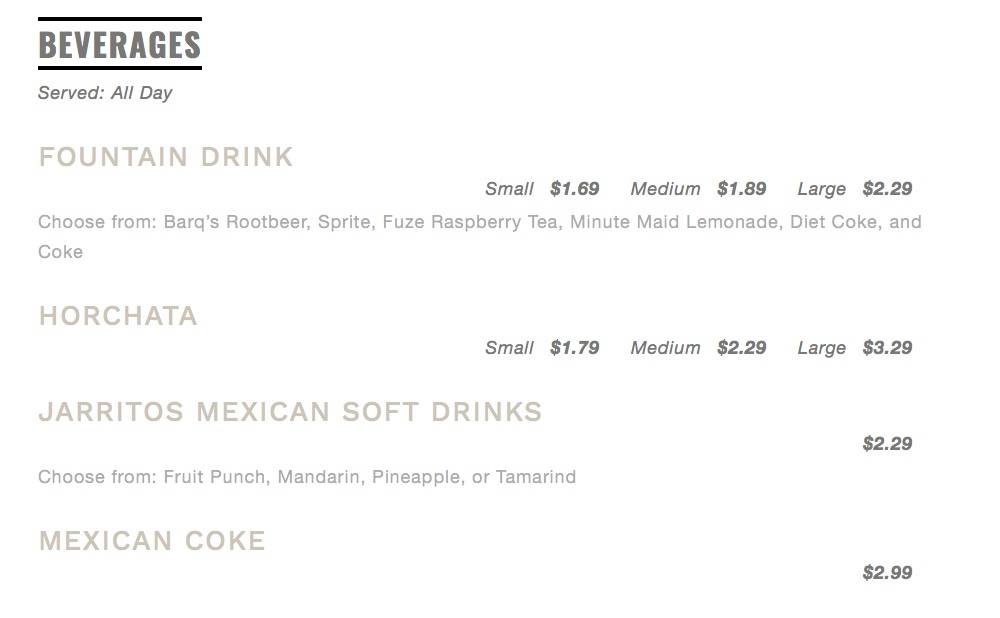
Task: Click the Fountain Drink Small label
Action: pyautogui.click(x=509, y=189)
